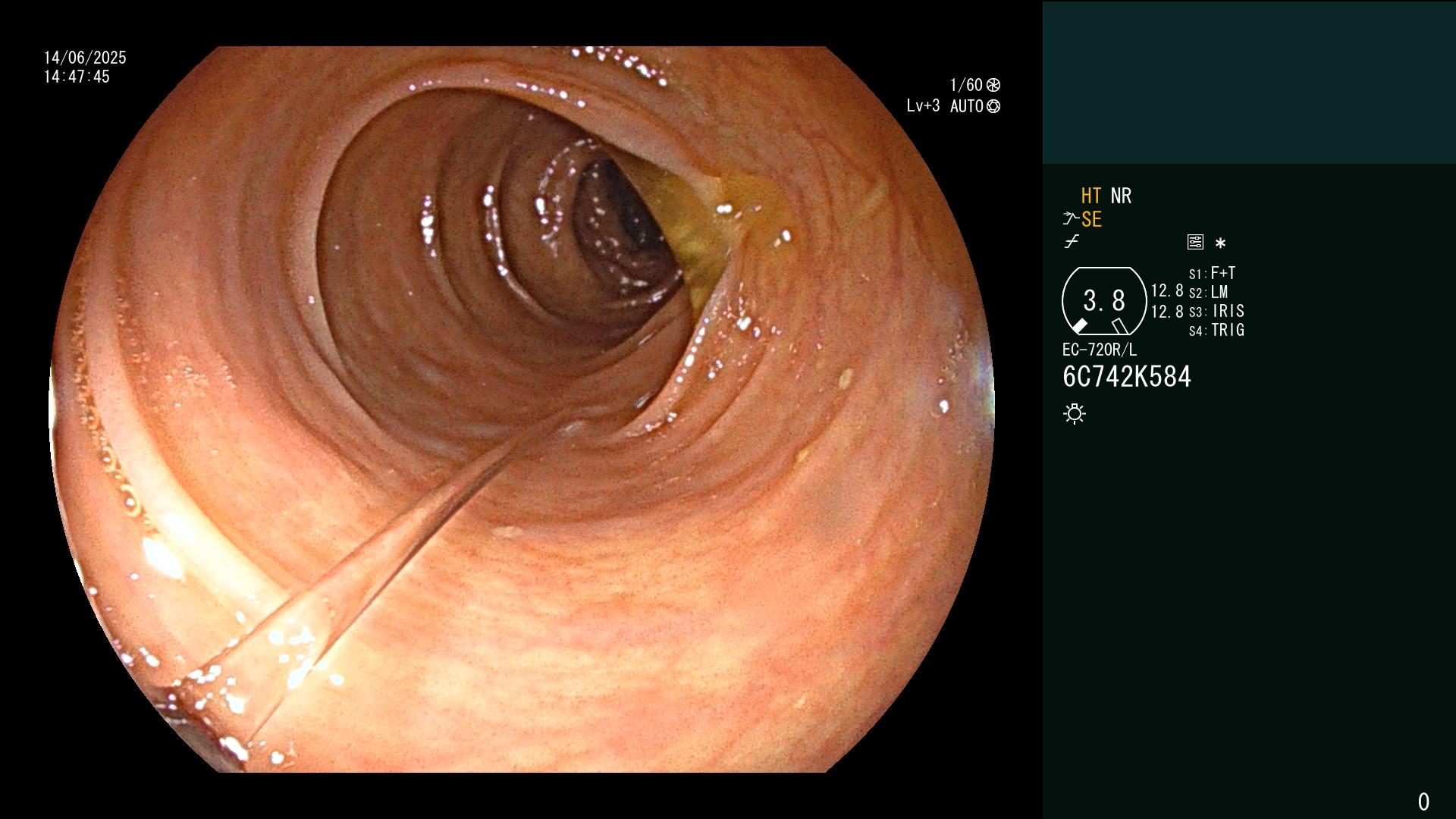Click the endoscopic colon image view
This screenshot has height=819, width=1456.
tap(522, 409)
